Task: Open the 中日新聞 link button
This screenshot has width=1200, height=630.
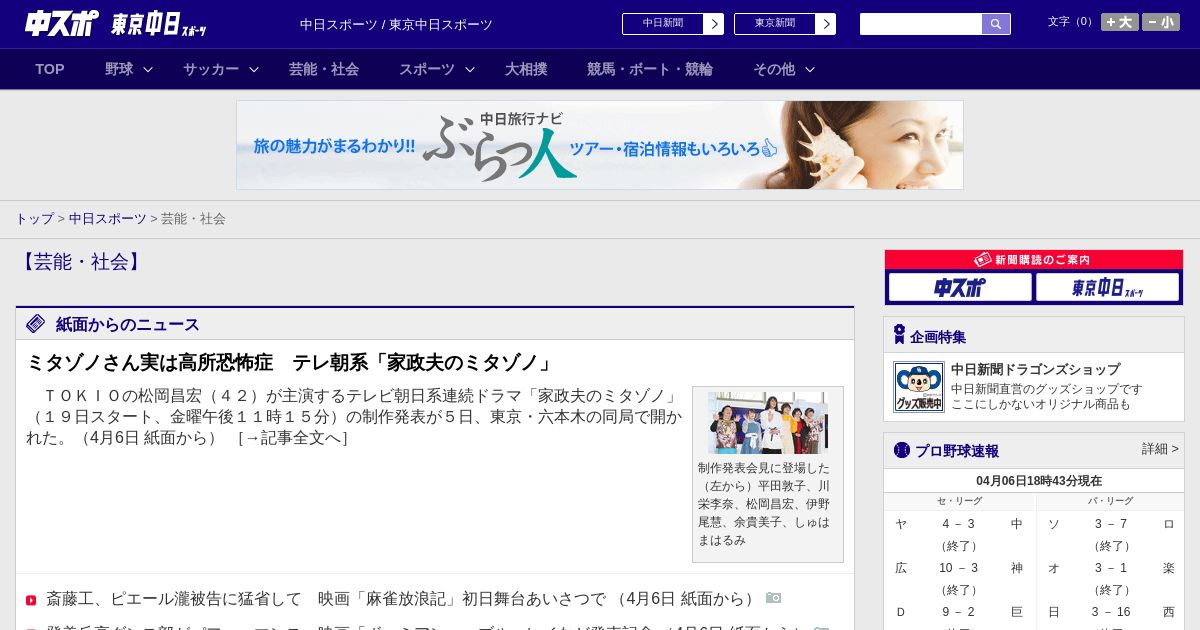Action: [663, 24]
